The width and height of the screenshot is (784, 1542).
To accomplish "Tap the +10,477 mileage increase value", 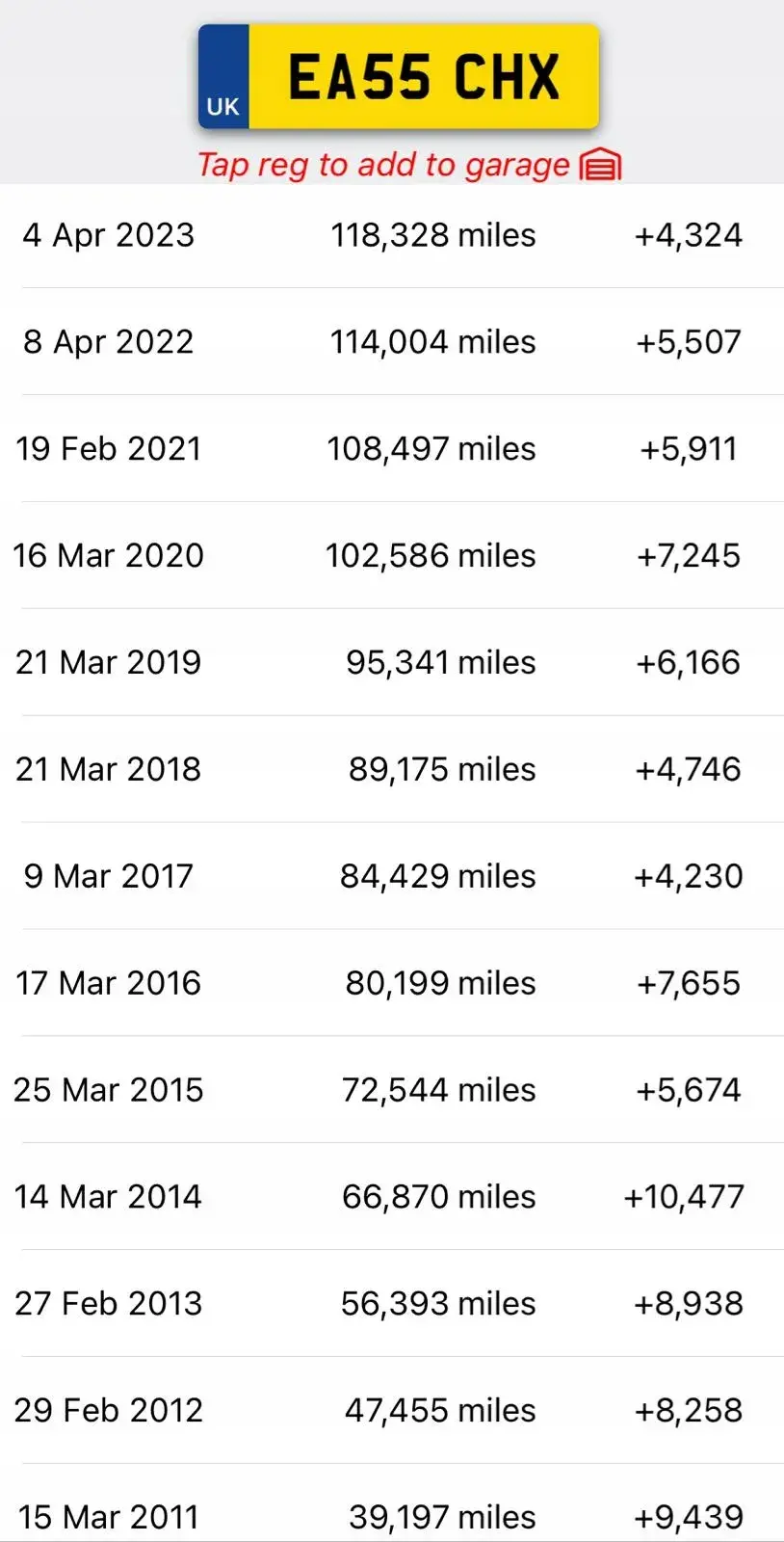I will coord(684,1197).
